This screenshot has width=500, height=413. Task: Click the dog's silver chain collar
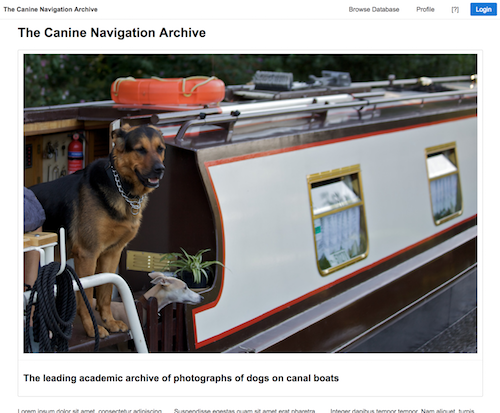coord(128,193)
